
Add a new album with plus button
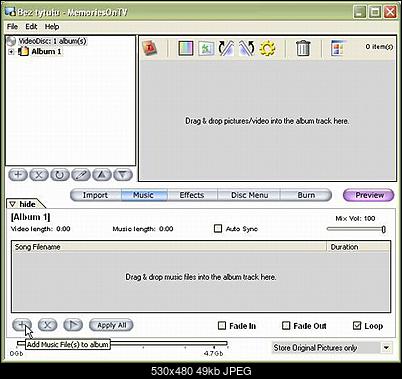coord(18,175)
